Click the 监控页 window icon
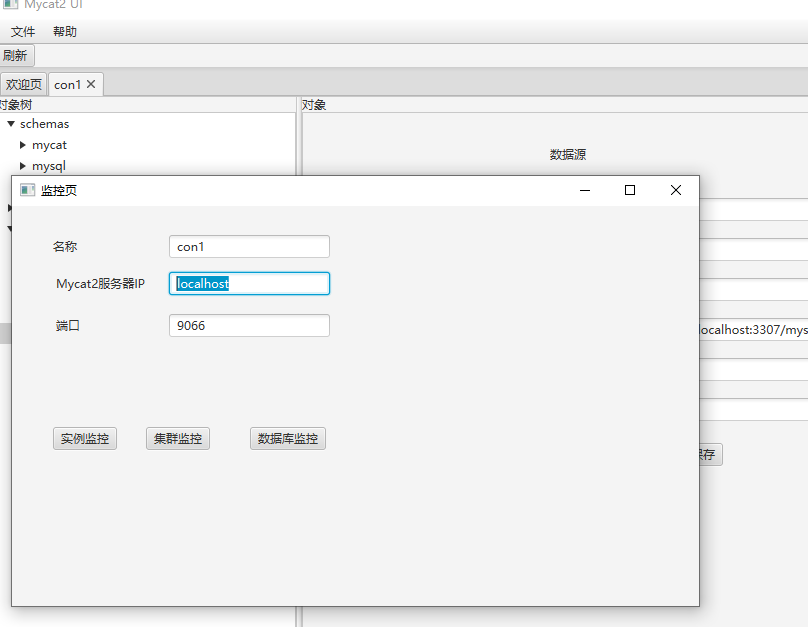Image resolution: width=808 pixels, height=627 pixels. 27,190
